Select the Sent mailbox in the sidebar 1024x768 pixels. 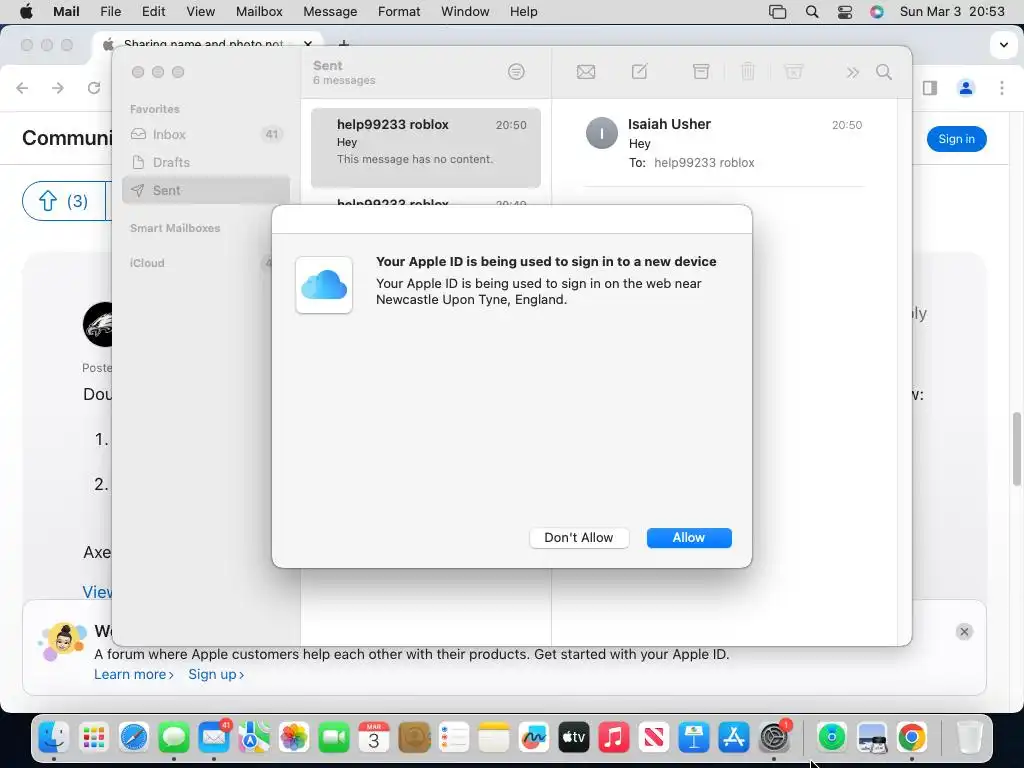coord(206,190)
